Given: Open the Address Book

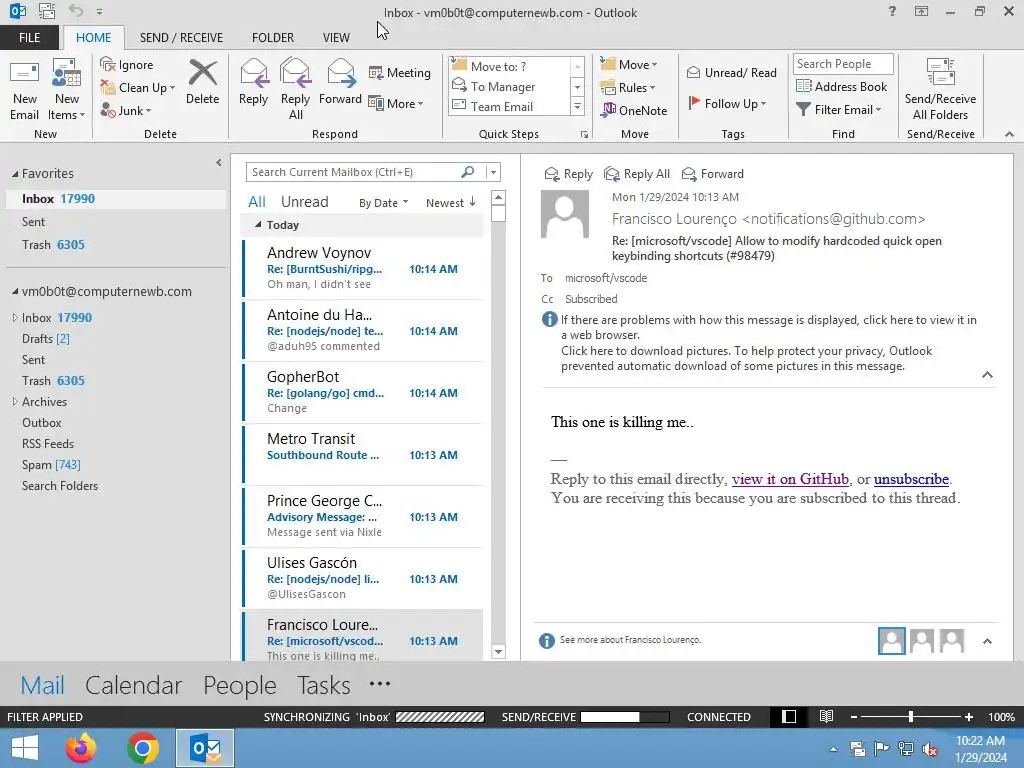Looking at the screenshot, I should 842,86.
